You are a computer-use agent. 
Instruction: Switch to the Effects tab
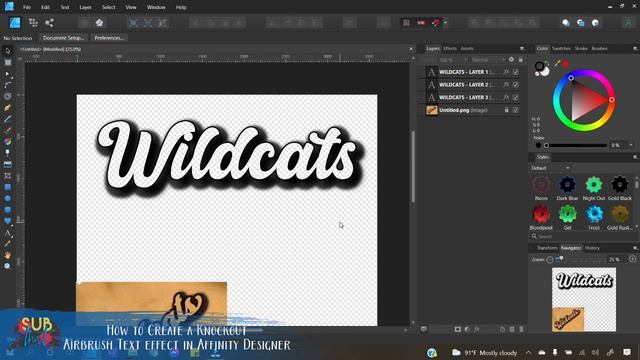pos(450,49)
